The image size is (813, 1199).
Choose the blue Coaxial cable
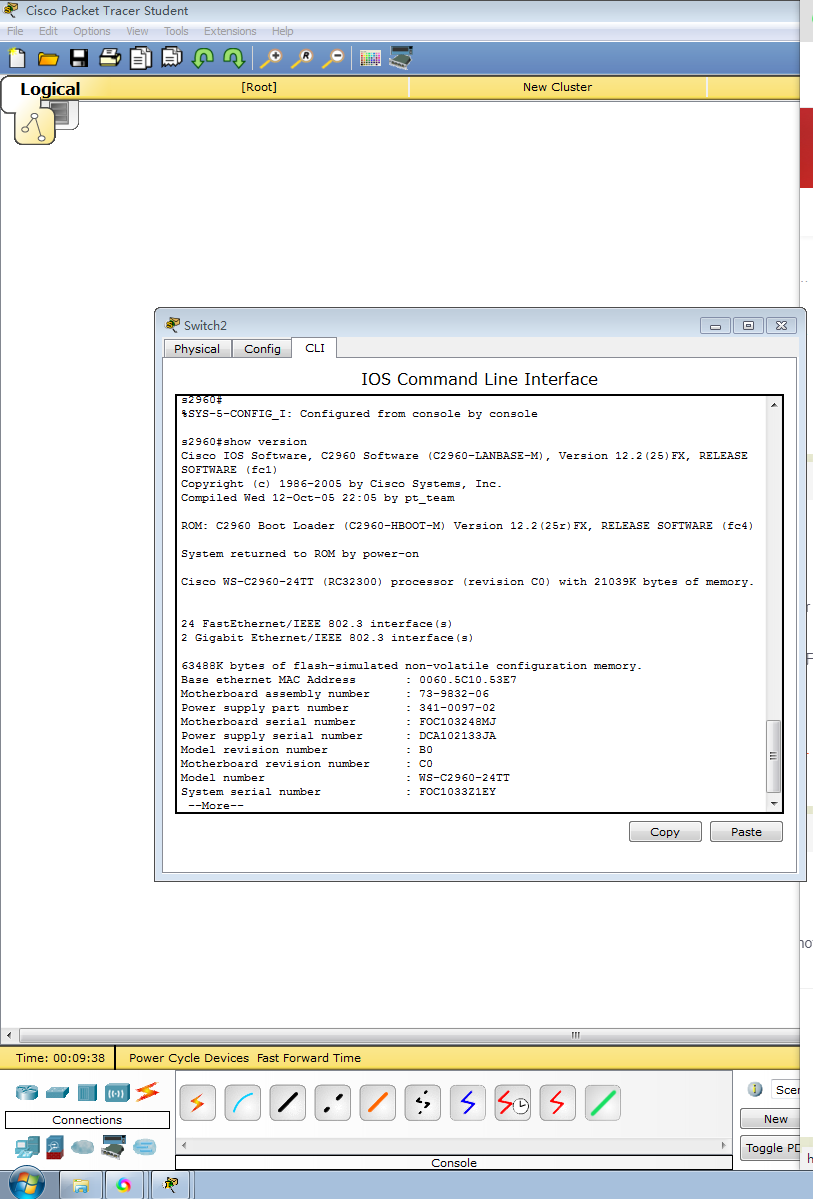point(468,1103)
